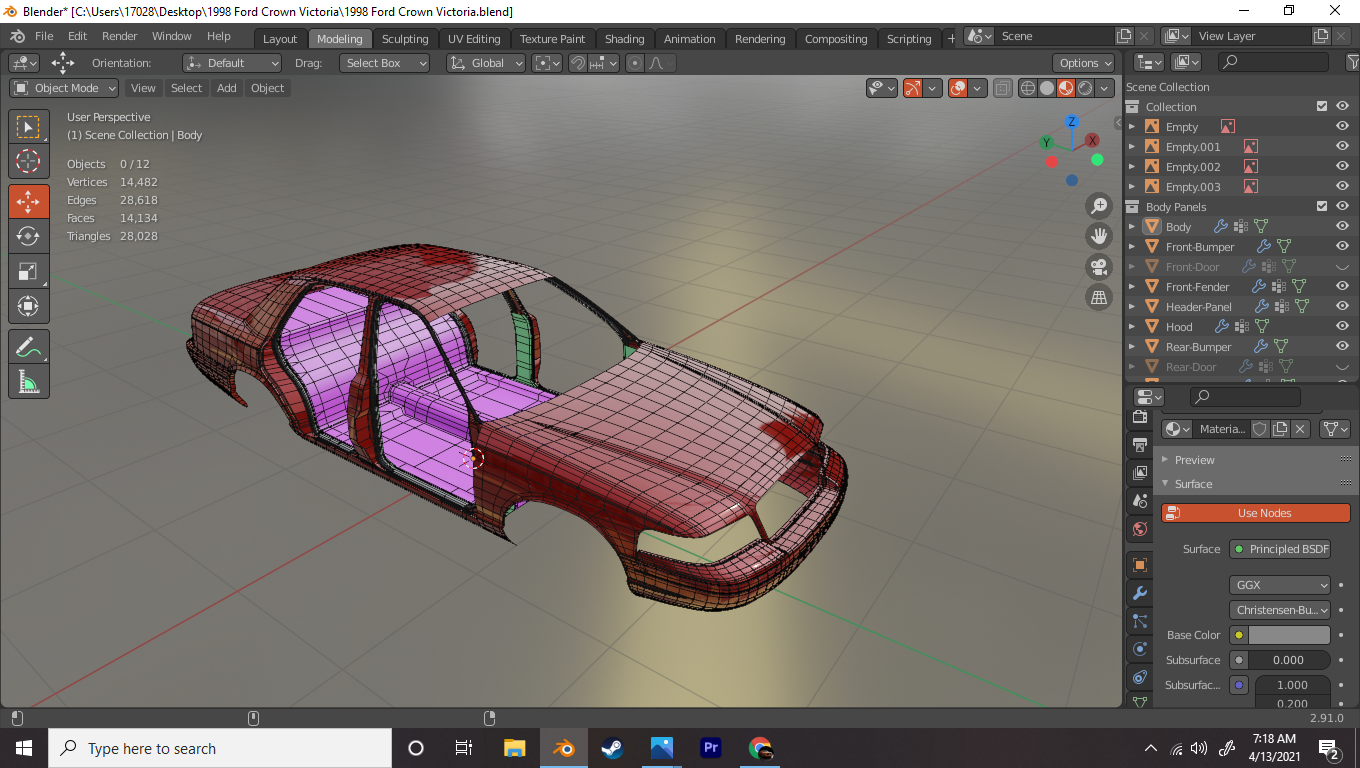Open the Modifier properties wrench tab
Viewport: 1360px width, 768px height.
(1139, 593)
